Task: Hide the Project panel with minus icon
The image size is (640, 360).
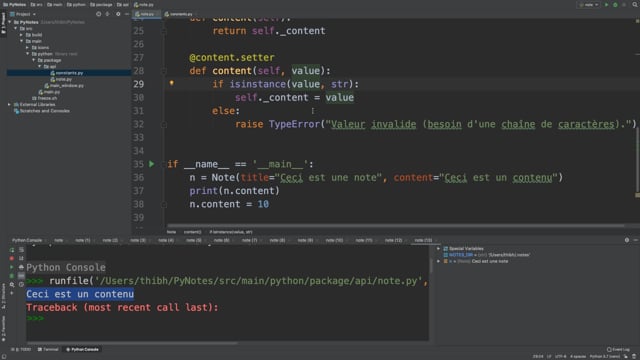Action: pos(127,14)
